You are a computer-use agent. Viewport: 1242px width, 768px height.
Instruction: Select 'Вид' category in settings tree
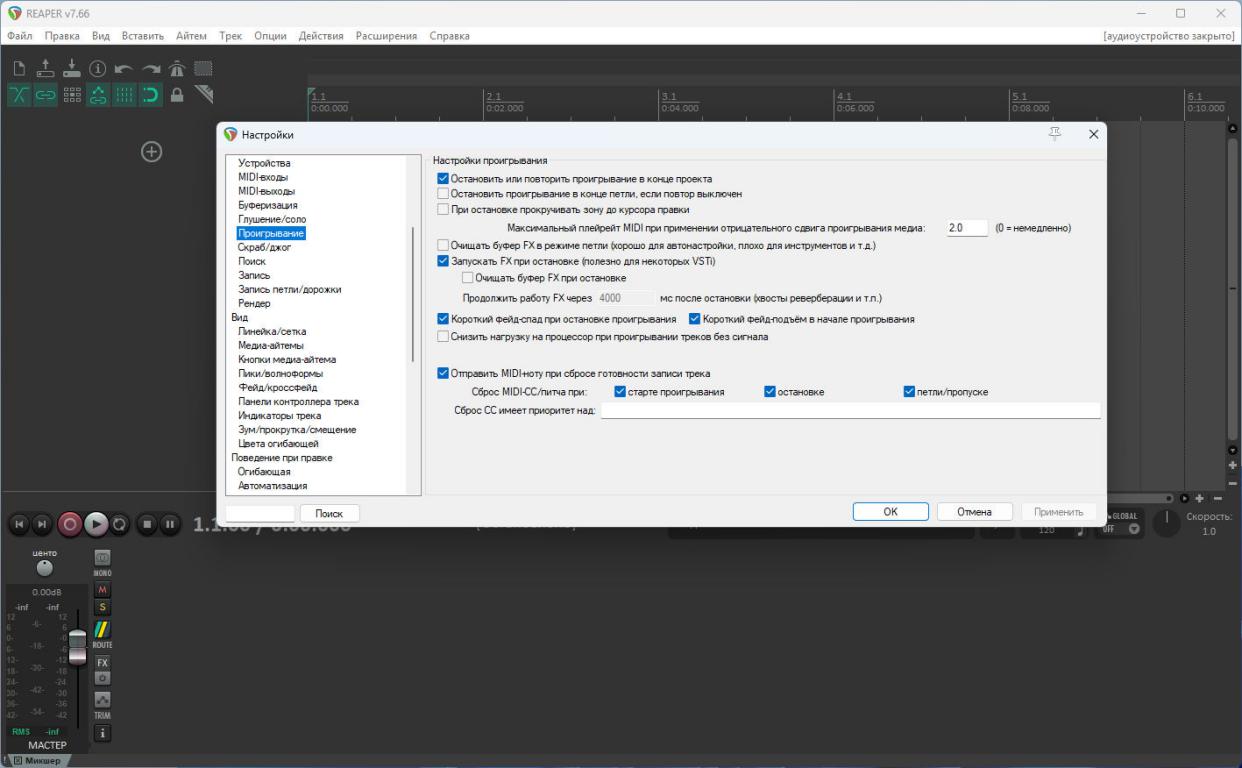pos(239,317)
